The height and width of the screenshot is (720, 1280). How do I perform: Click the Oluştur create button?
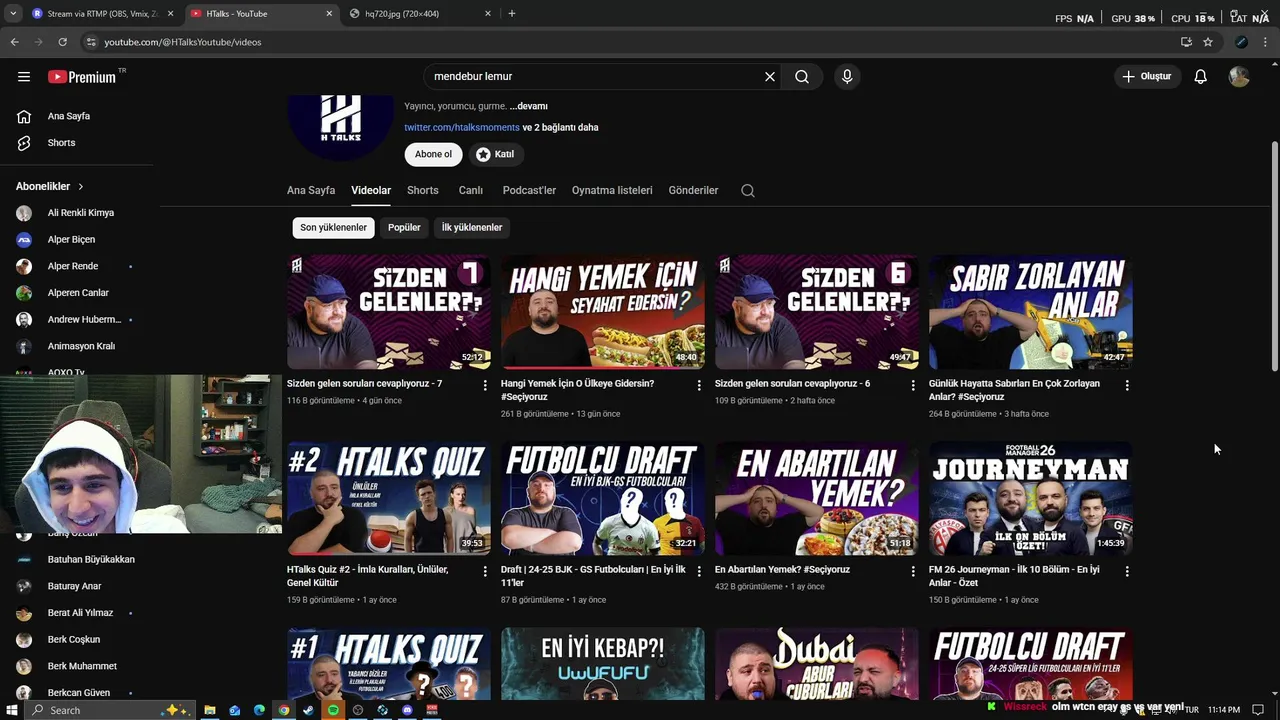(x=1146, y=76)
